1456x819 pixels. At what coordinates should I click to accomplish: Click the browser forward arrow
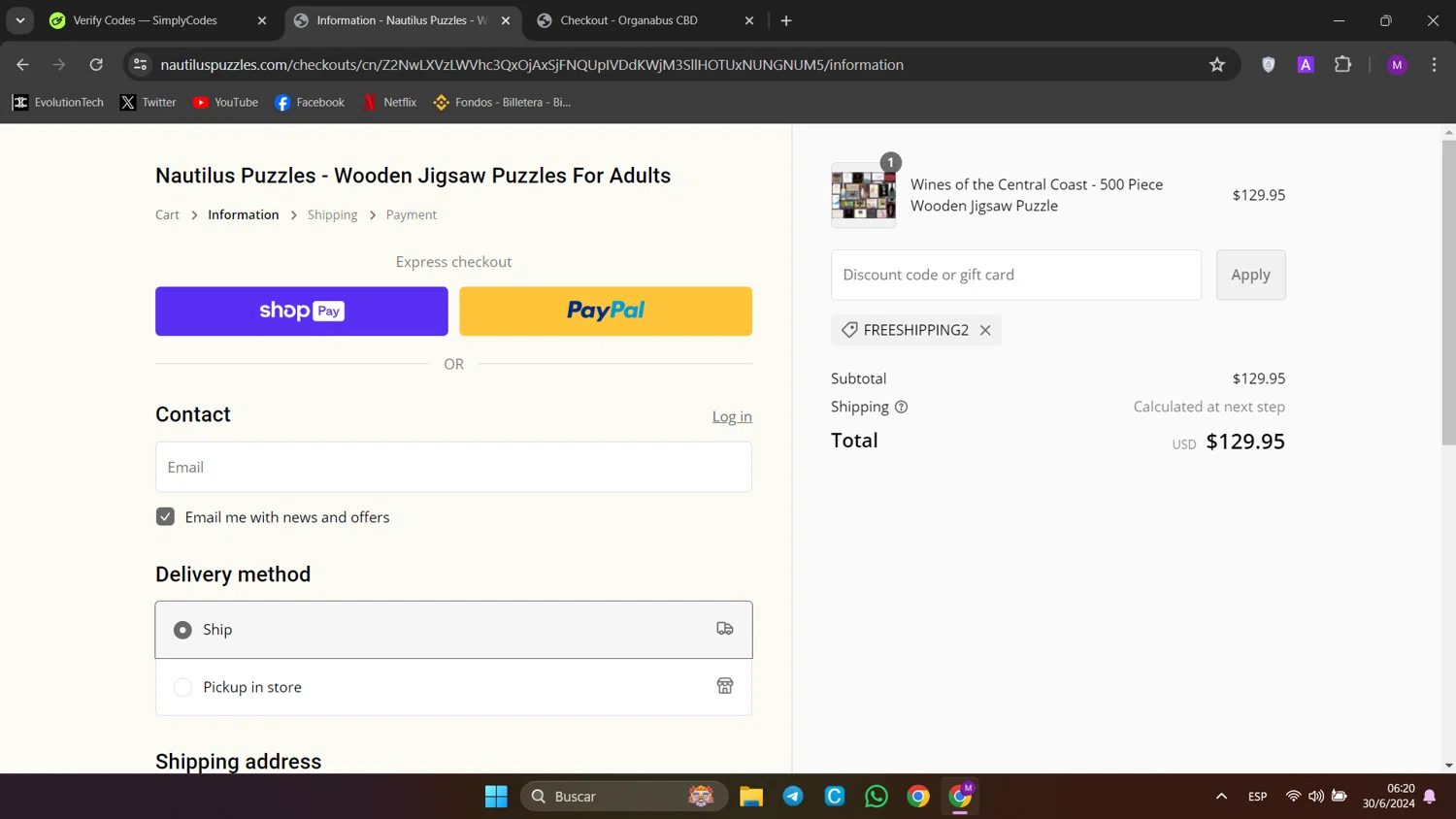click(59, 65)
